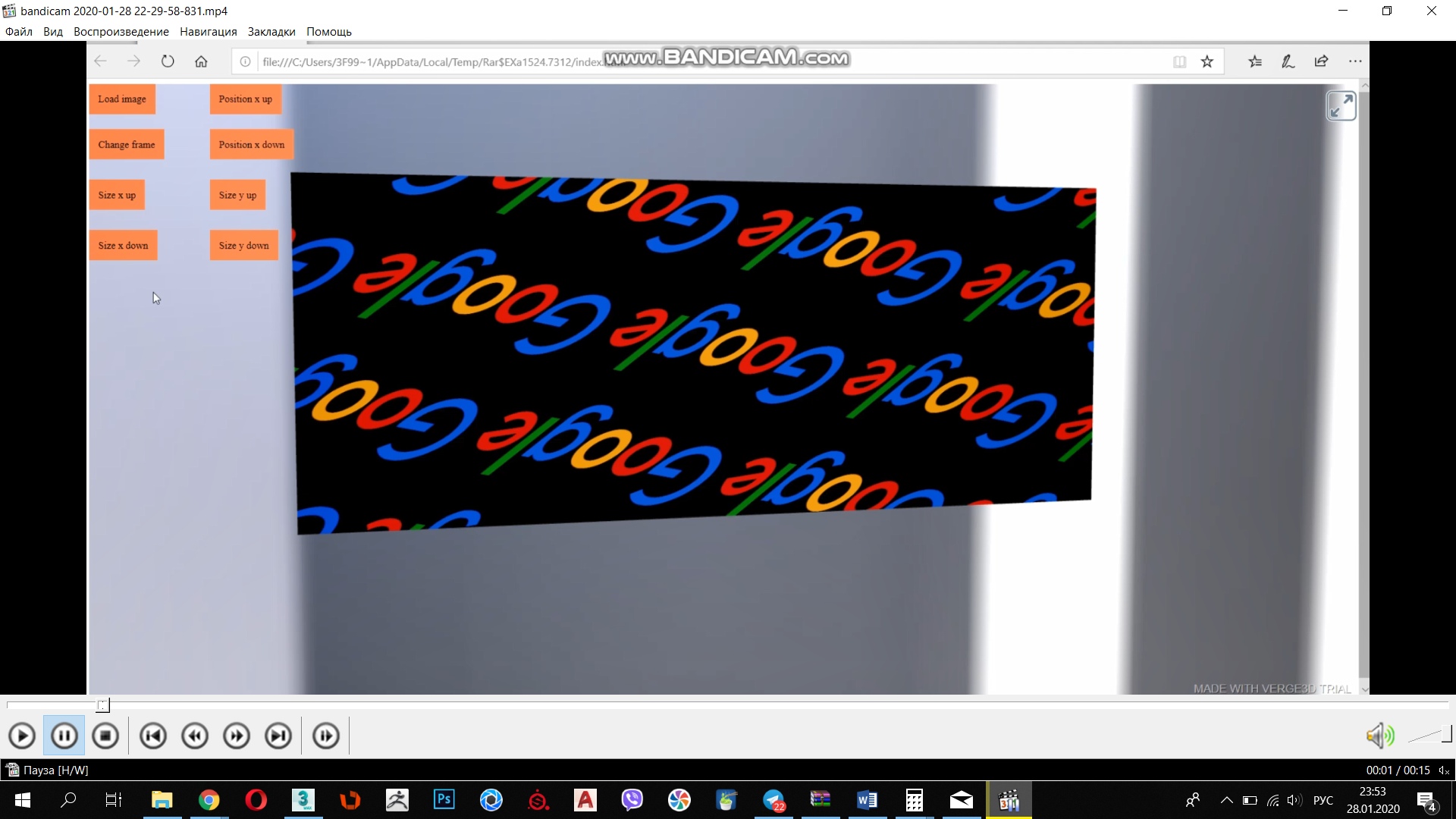Open Photoshop from the taskbar
Screen dimensions: 1456x819
pyautogui.click(x=444, y=800)
